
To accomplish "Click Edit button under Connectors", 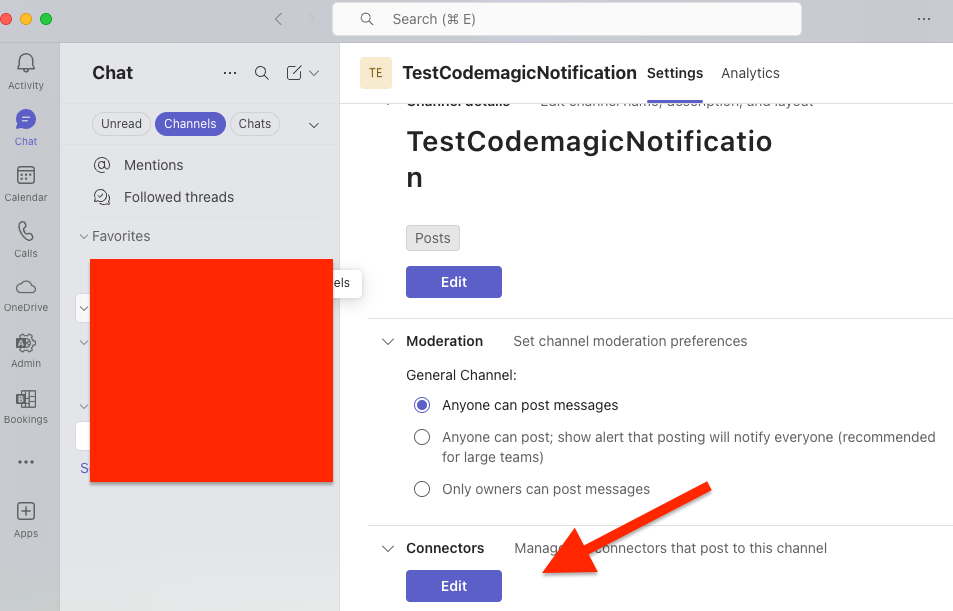I will (x=454, y=586).
